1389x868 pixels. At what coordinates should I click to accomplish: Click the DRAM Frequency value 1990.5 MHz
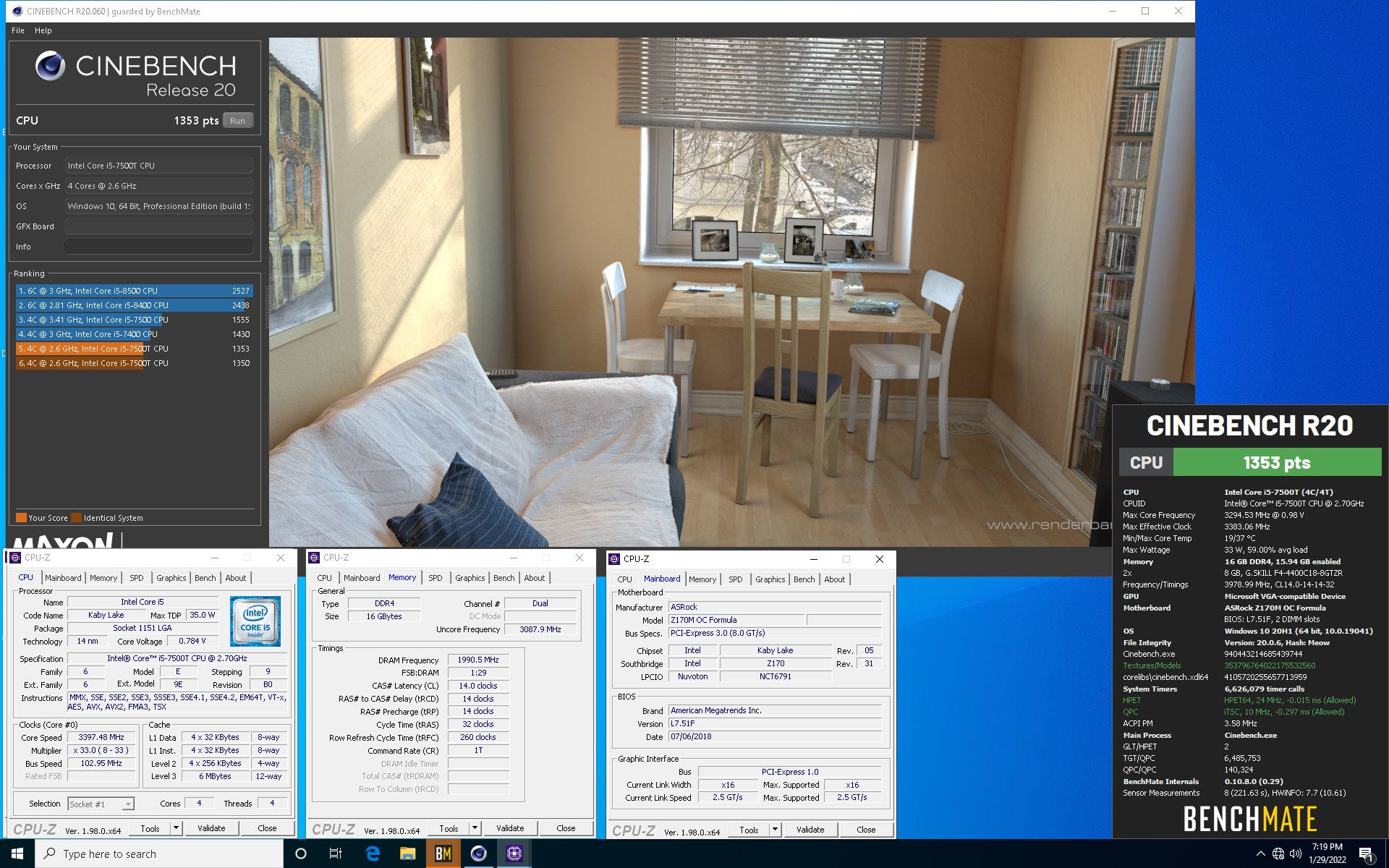tap(478, 660)
